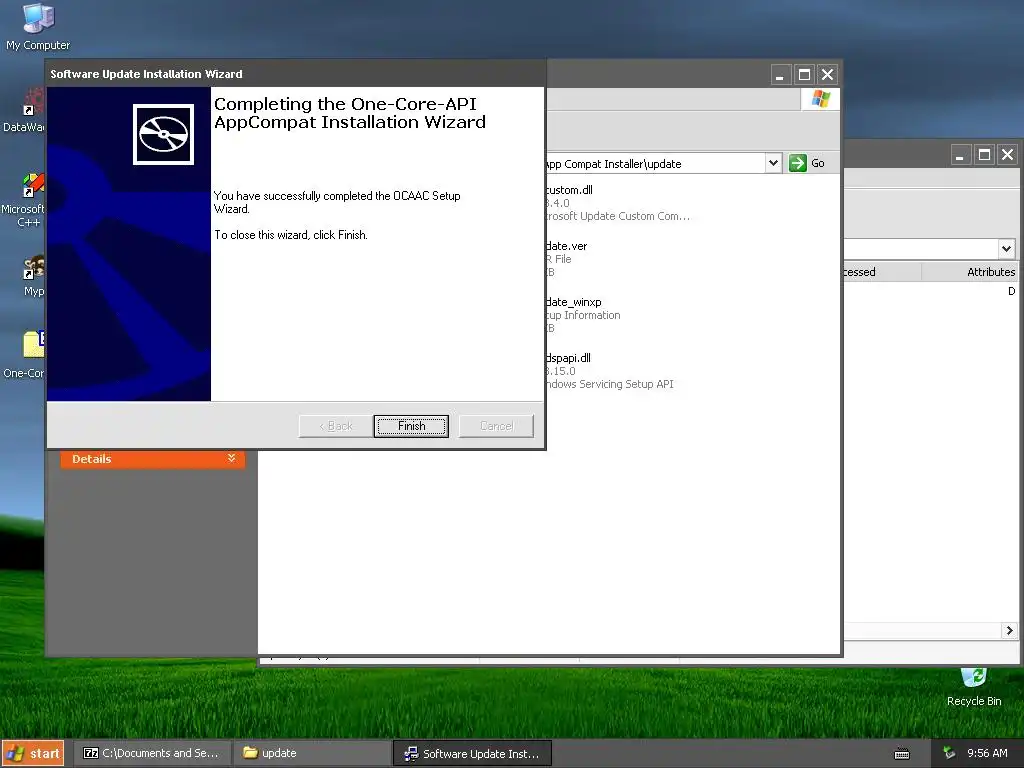Open the One-Core folder icon on desktop

24,355
